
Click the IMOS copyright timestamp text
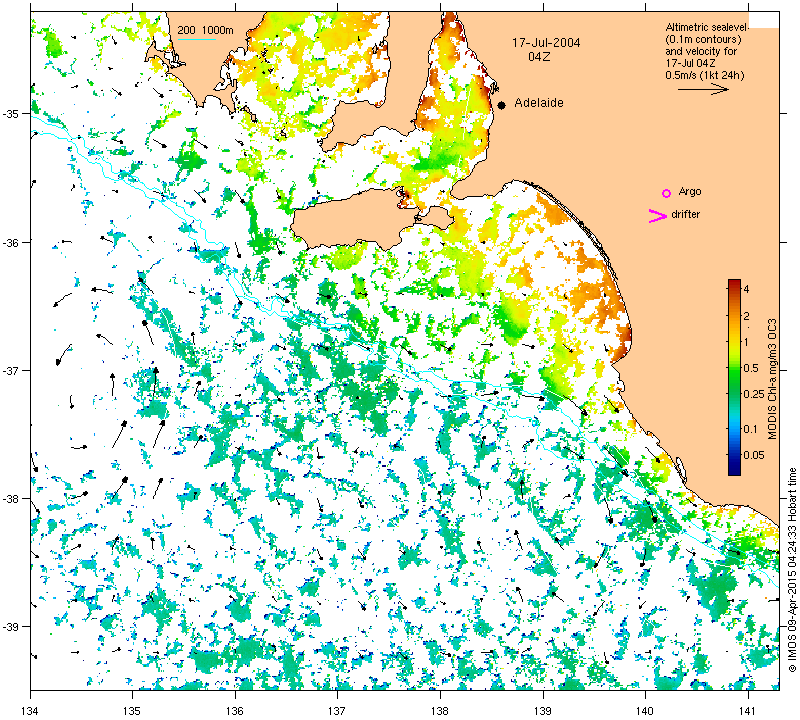(x=792, y=569)
